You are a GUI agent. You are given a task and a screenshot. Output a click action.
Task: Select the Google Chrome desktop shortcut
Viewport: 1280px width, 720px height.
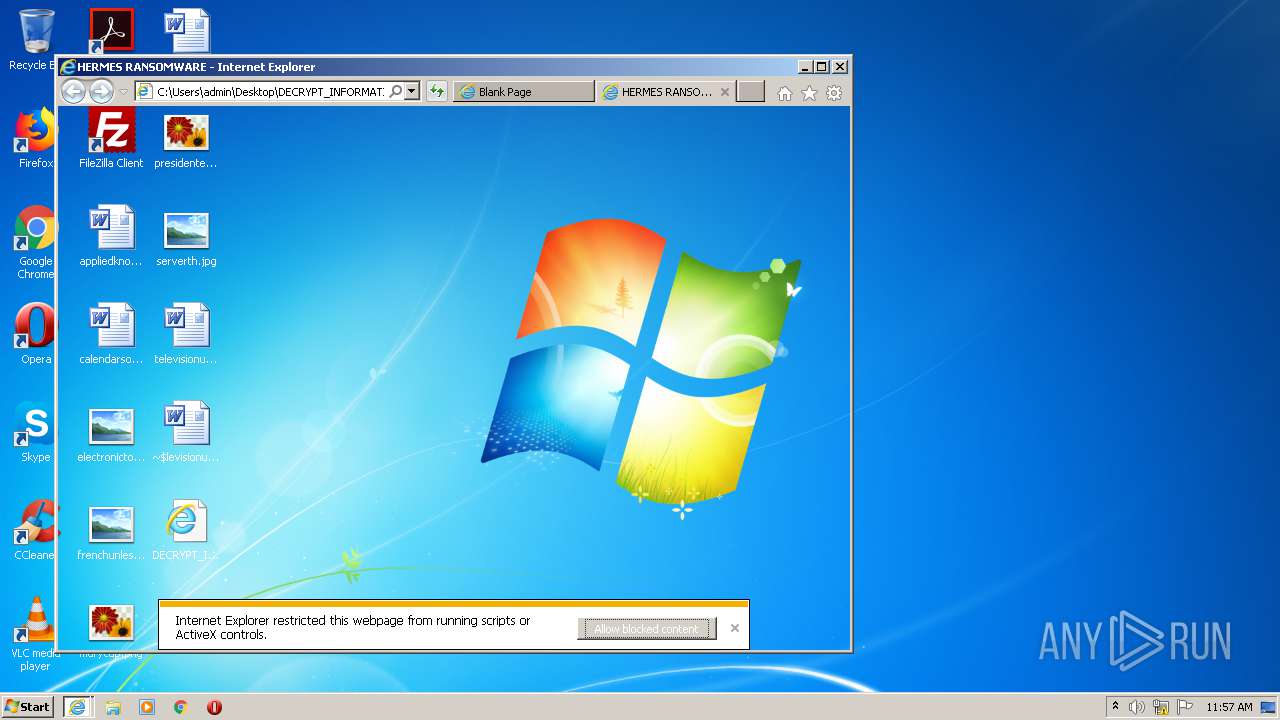click(x=35, y=242)
